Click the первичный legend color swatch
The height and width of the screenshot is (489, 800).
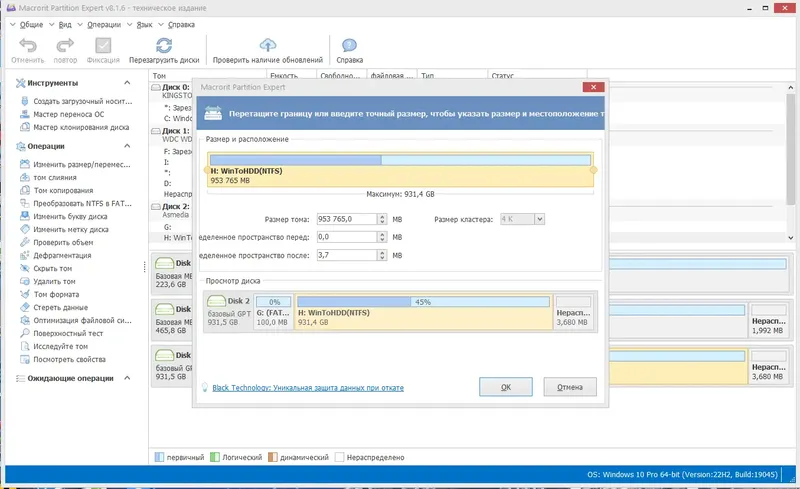(159, 457)
